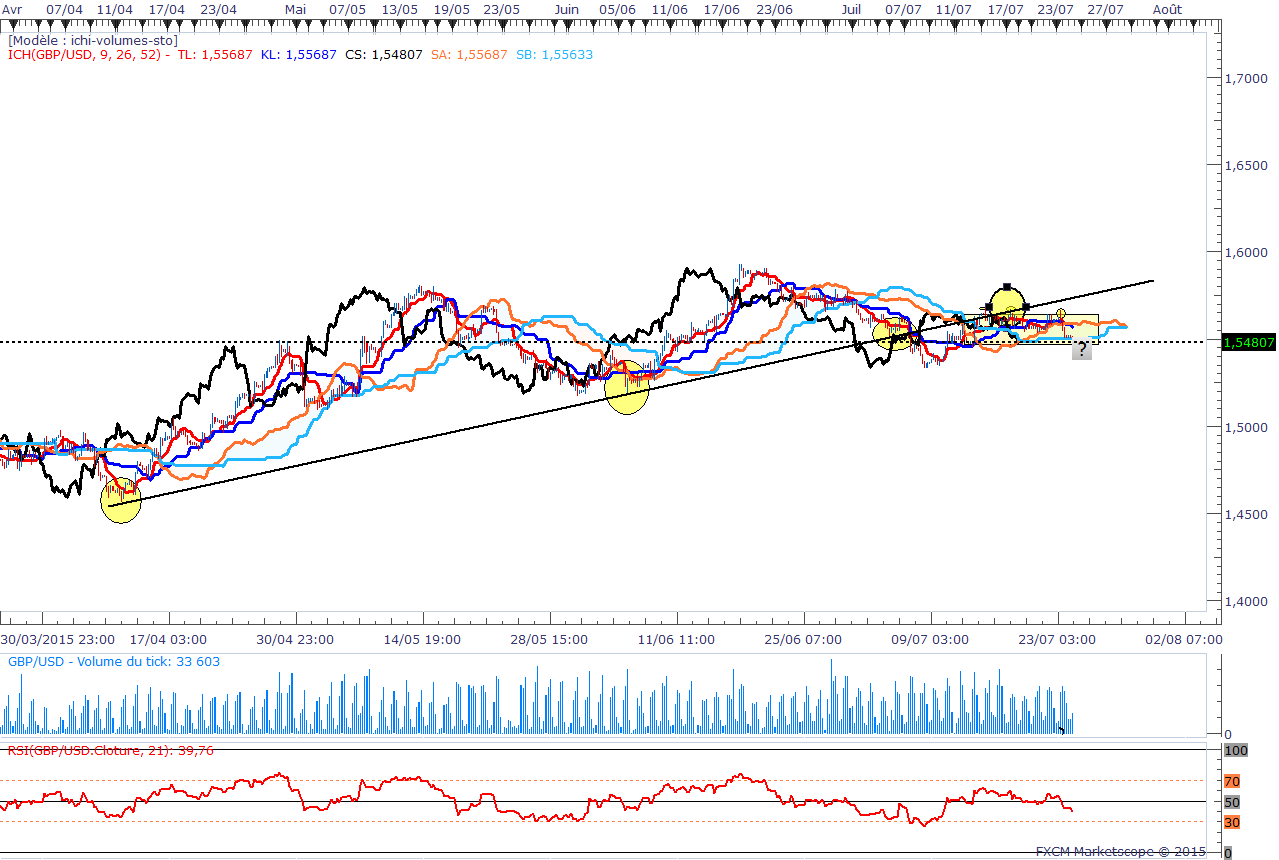Click the question mark annotation label
This screenshot has height=860, width=1279.
tap(1082, 350)
